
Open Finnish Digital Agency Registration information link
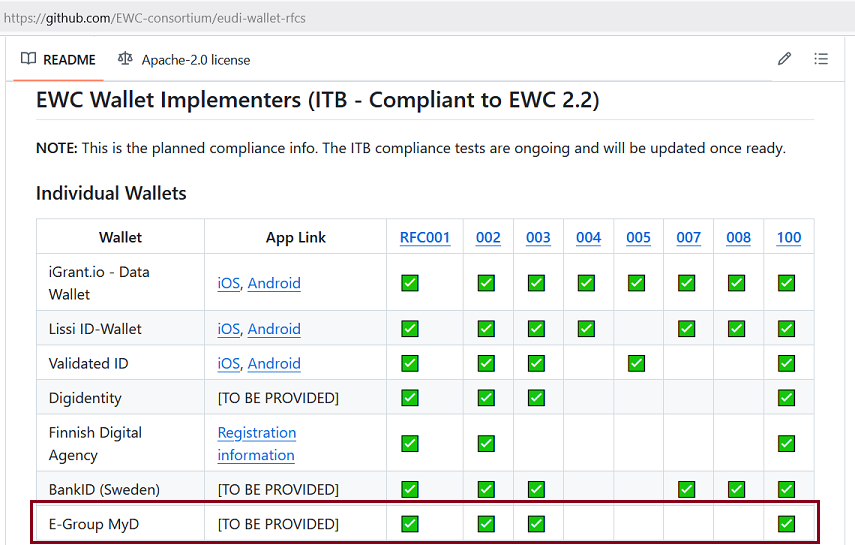257,444
